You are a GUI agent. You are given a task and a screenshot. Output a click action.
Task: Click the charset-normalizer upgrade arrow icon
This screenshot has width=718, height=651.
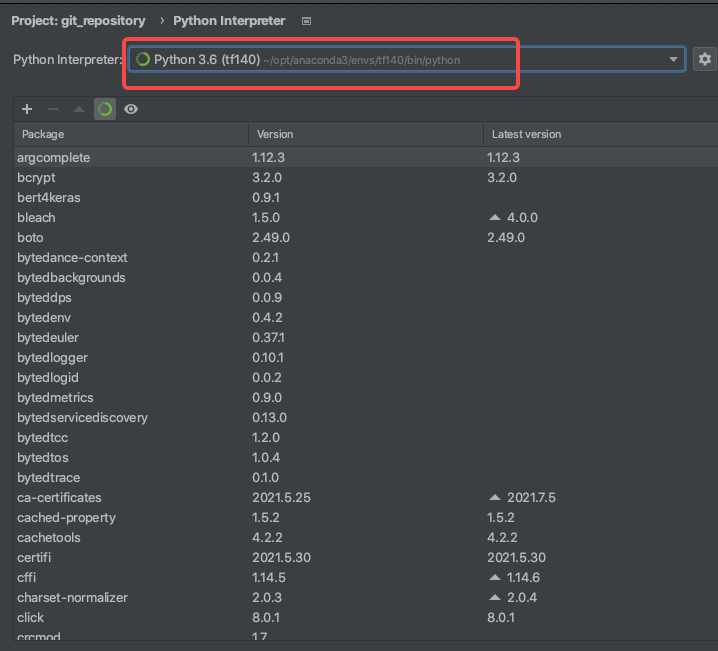pyautogui.click(x=494, y=597)
